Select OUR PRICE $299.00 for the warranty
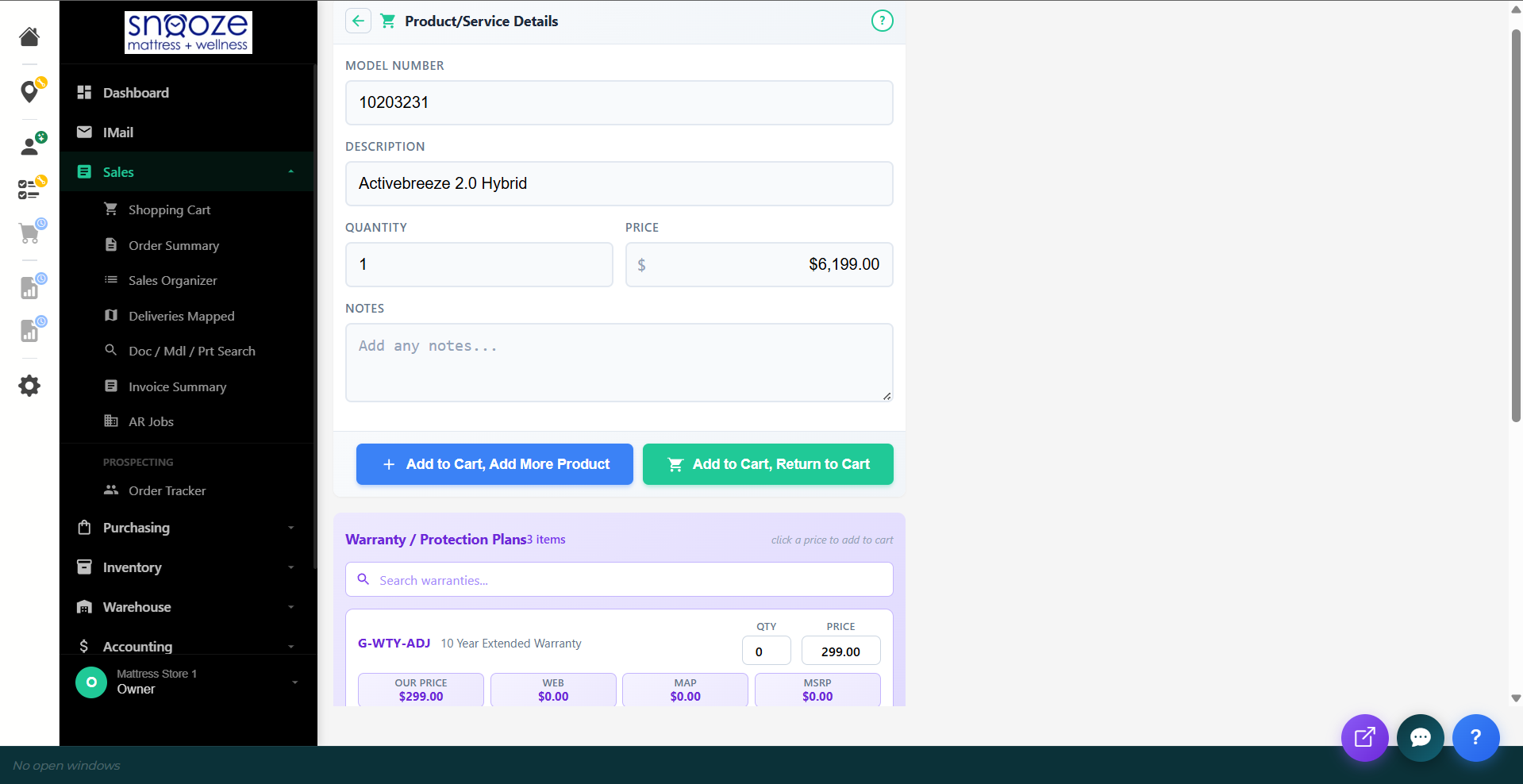1523x784 pixels. pyautogui.click(x=421, y=690)
